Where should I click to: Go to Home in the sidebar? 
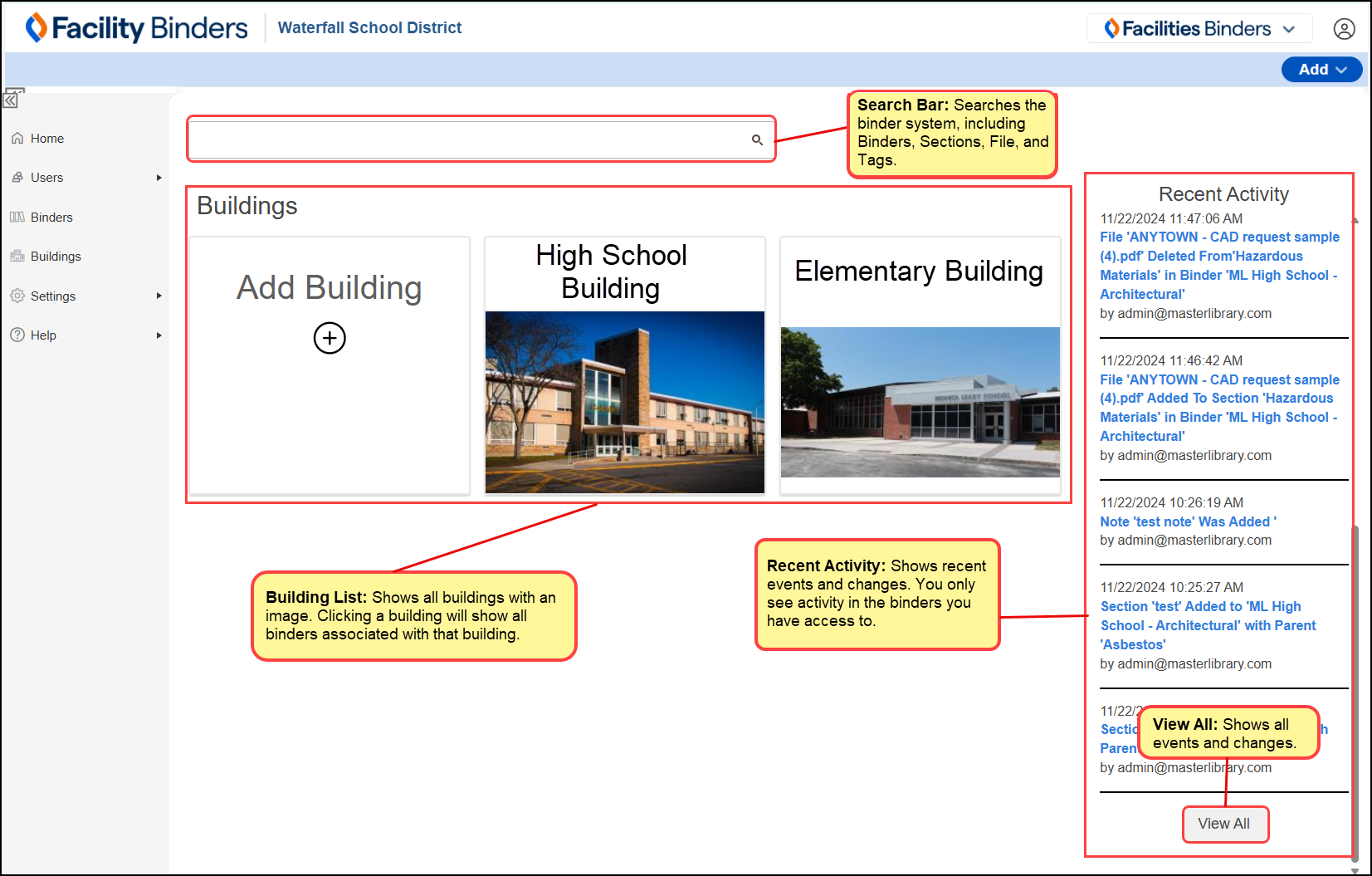point(47,139)
